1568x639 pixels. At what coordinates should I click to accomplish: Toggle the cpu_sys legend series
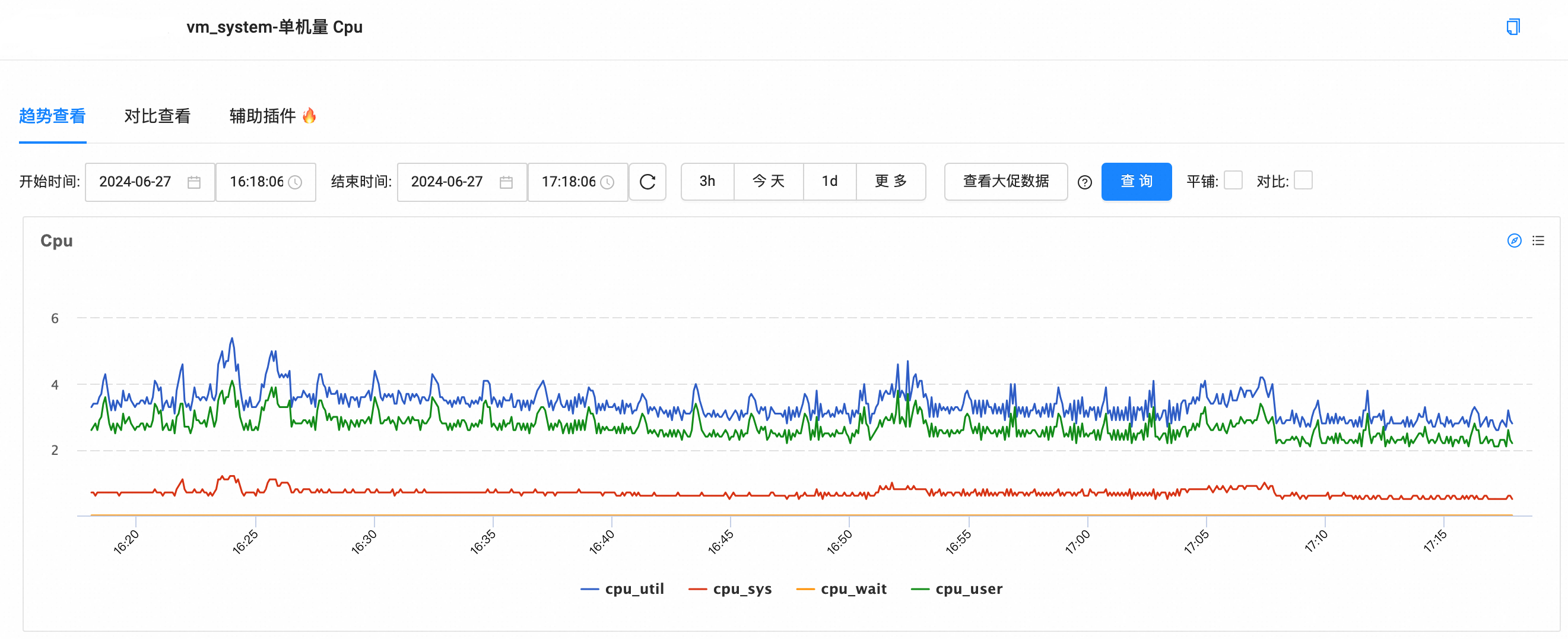[730, 589]
